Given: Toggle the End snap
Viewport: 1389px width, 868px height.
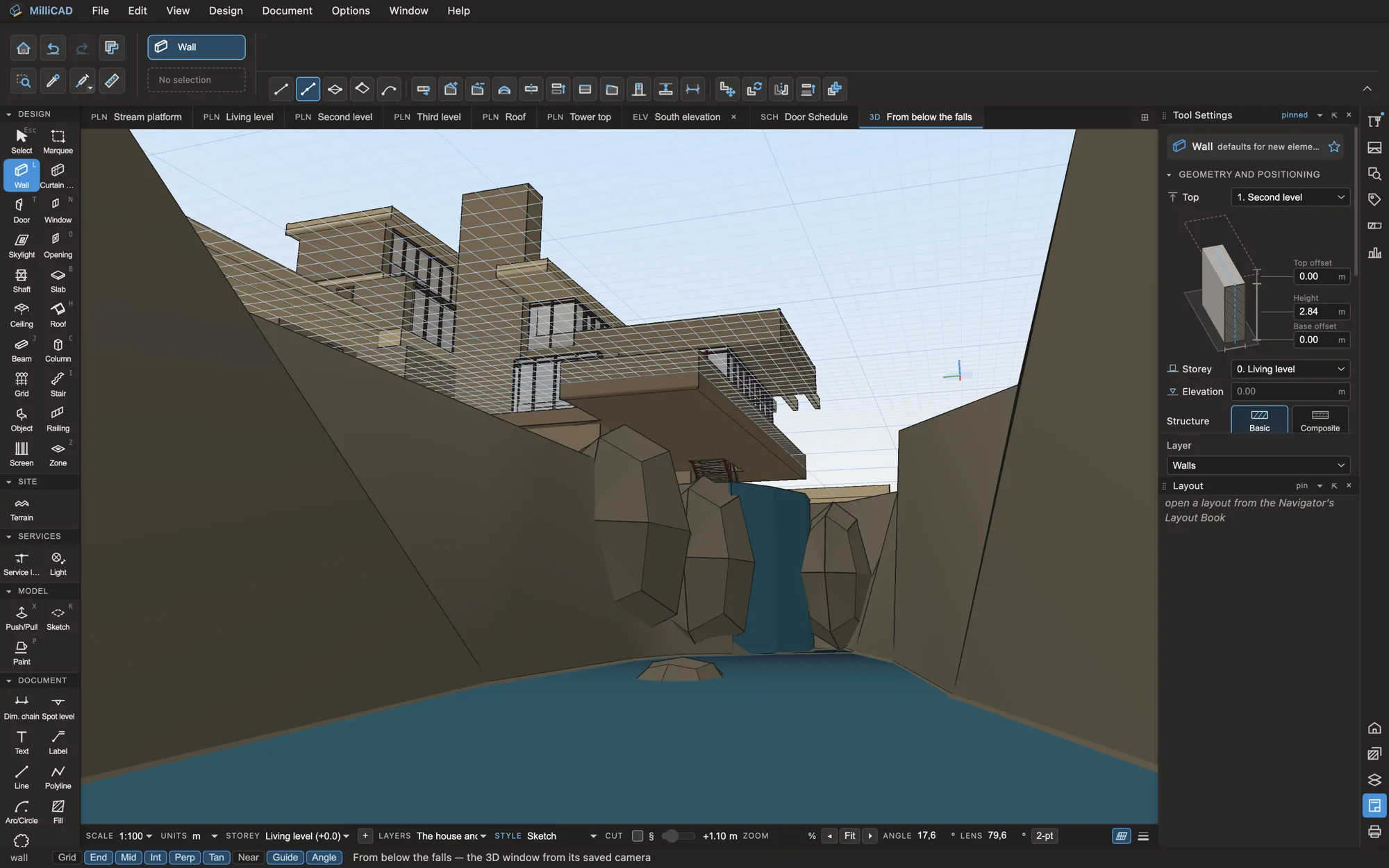Looking at the screenshot, I should (99, 858).
